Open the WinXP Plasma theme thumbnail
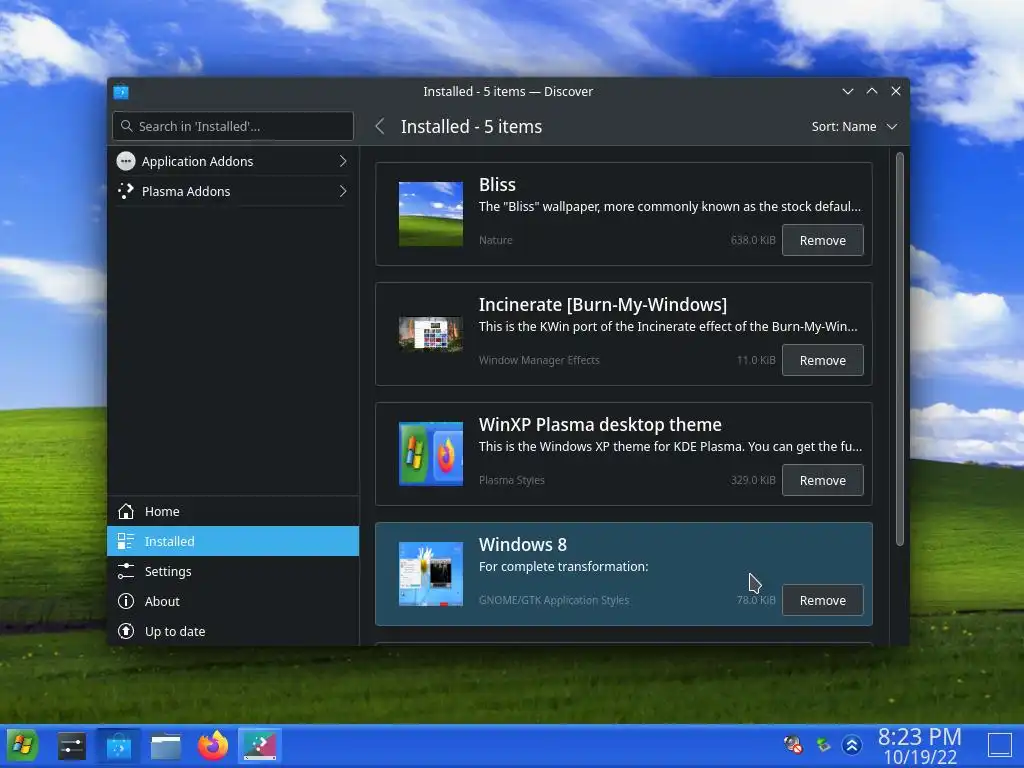Screen dimensions: 1024x768 (431, 454)
